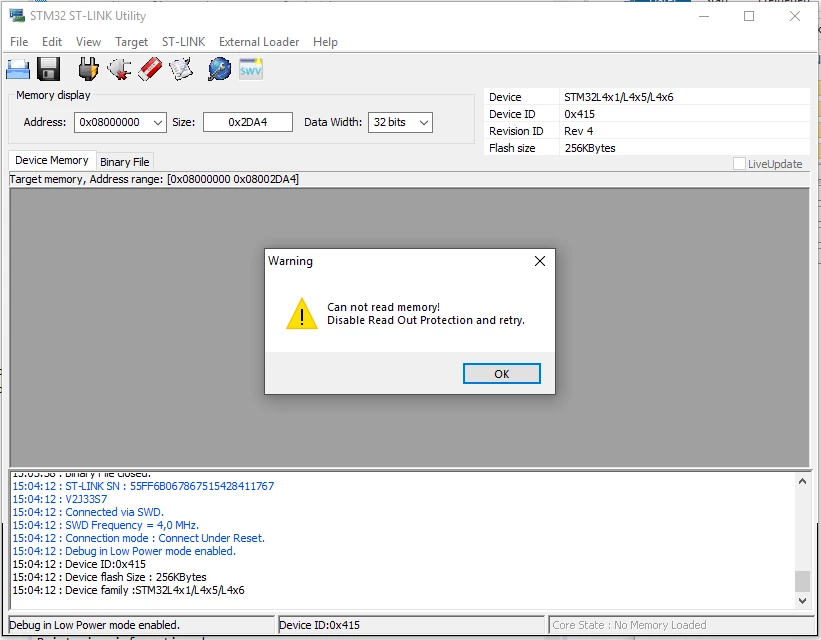Click the Program and verify icon
Viewport: 821px width, 640px height.
181,69
